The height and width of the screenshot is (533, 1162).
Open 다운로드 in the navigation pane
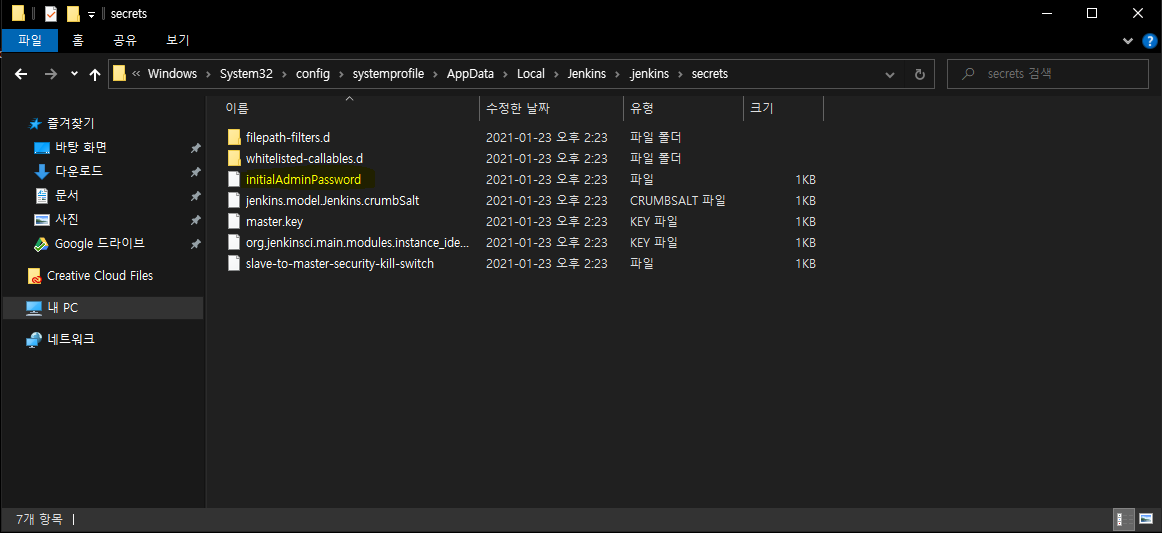pyautogui.click(x=79, y=171)
